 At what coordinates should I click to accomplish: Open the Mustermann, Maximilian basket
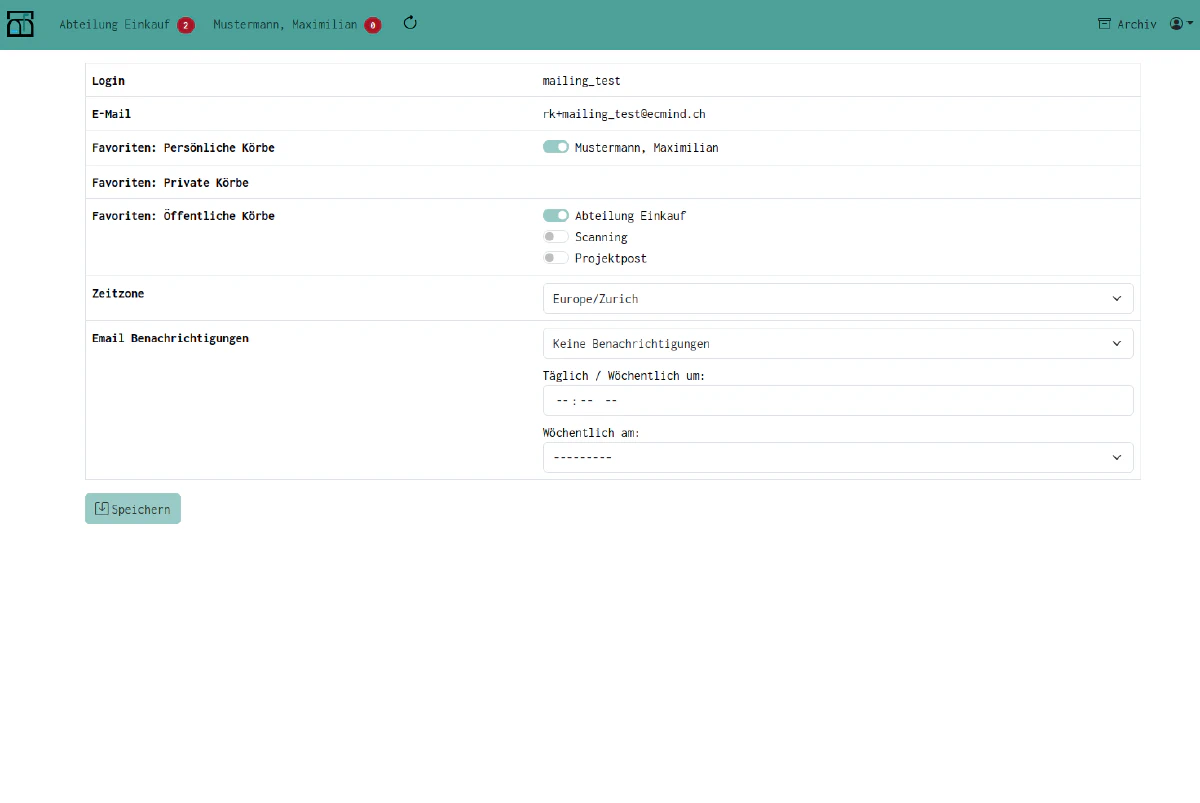[x=285, y=24]
